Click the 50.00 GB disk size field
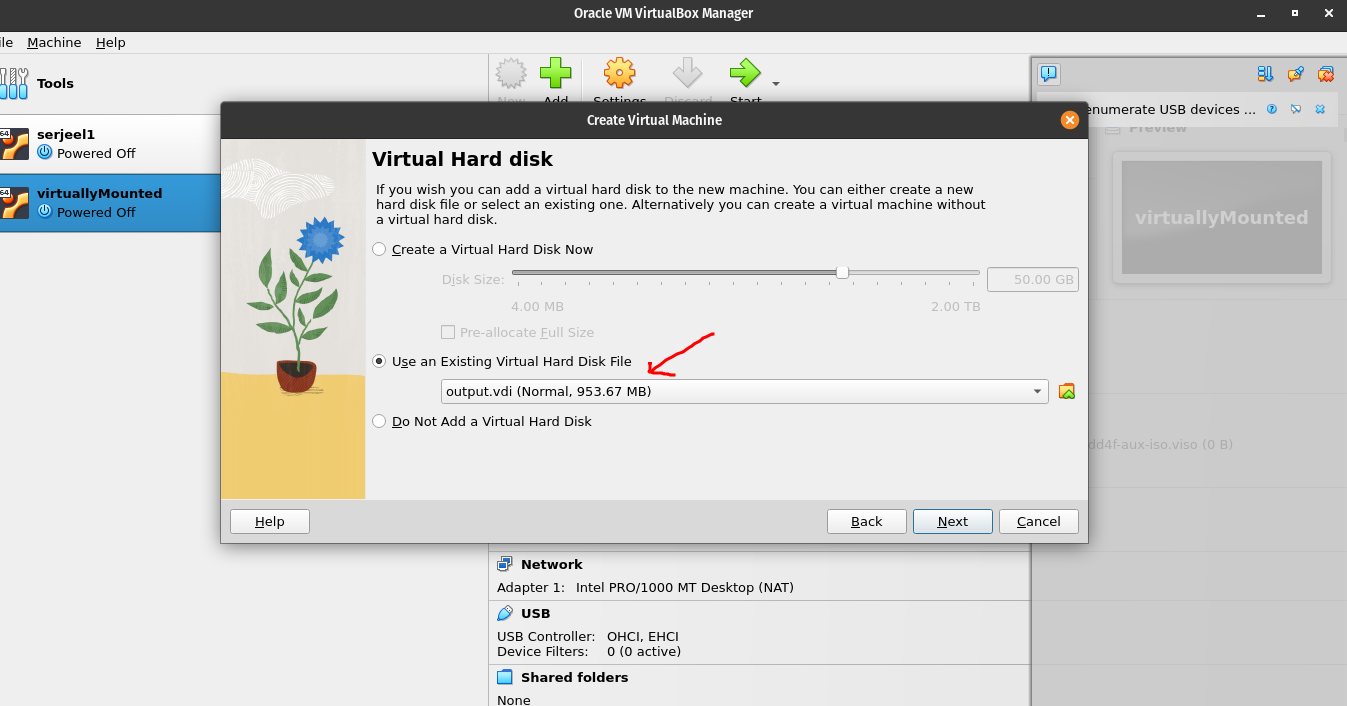The height and width of the screenshot is (706, 1347). 1033,279
